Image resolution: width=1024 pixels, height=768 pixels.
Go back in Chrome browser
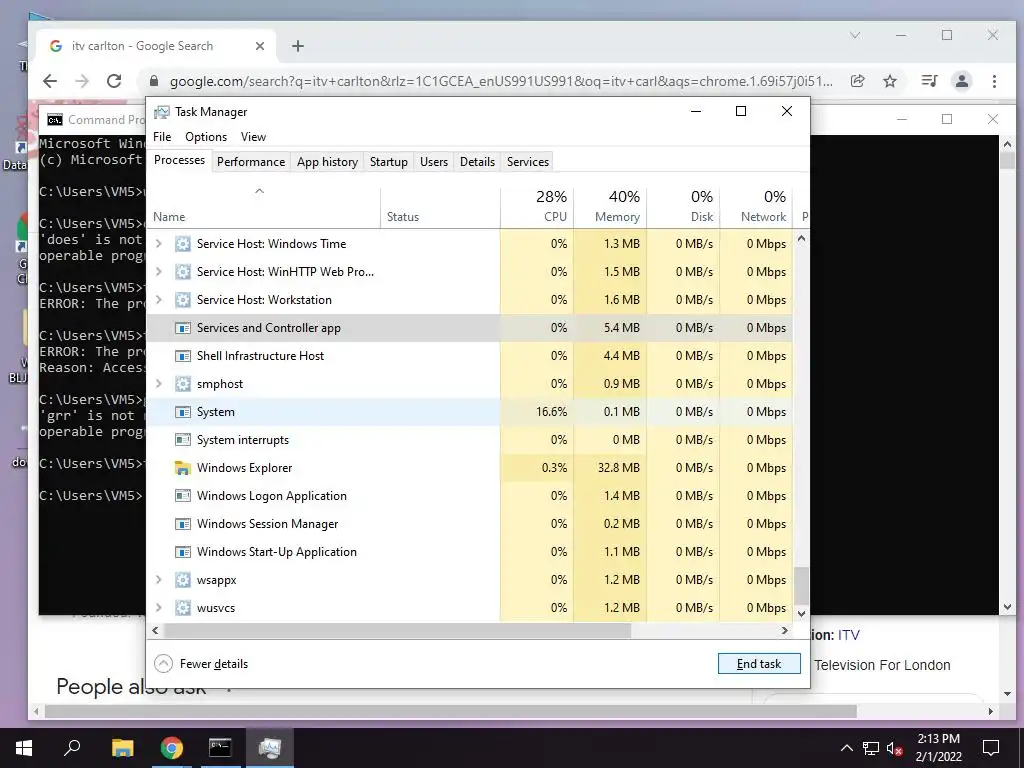[x=50, y=81]
